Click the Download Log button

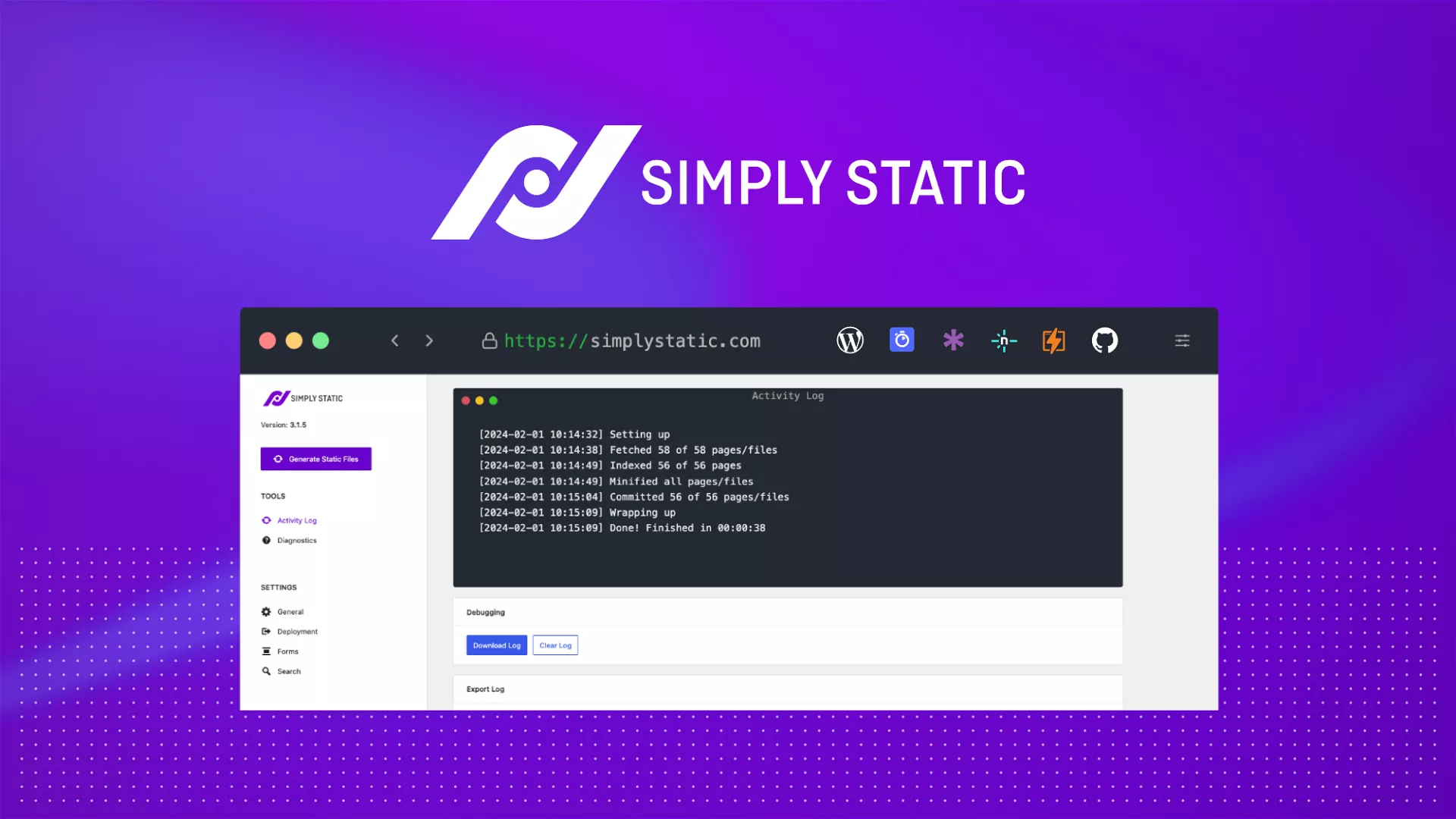click(497, 645)
